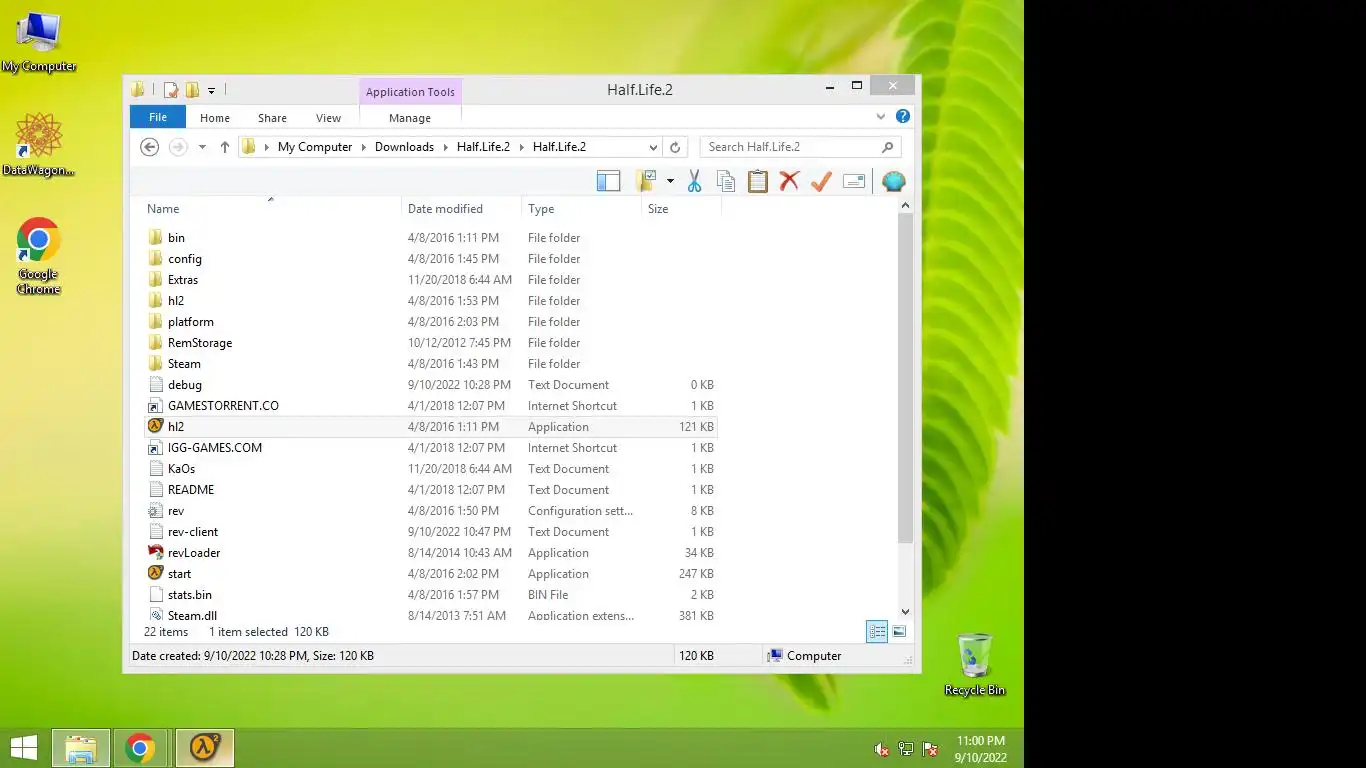Screen dimensions: 1366x768
Task: Navigate to My Computer in the breadcrumb
Action: click(x=315, y=147)
